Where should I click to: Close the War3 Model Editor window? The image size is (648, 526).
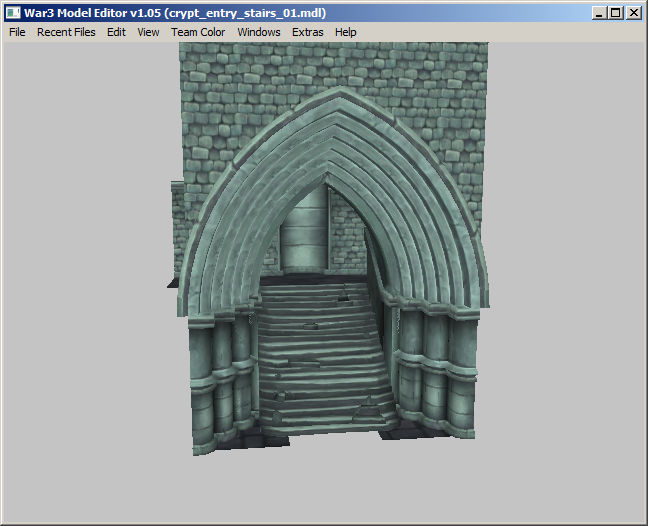point(633,13)
